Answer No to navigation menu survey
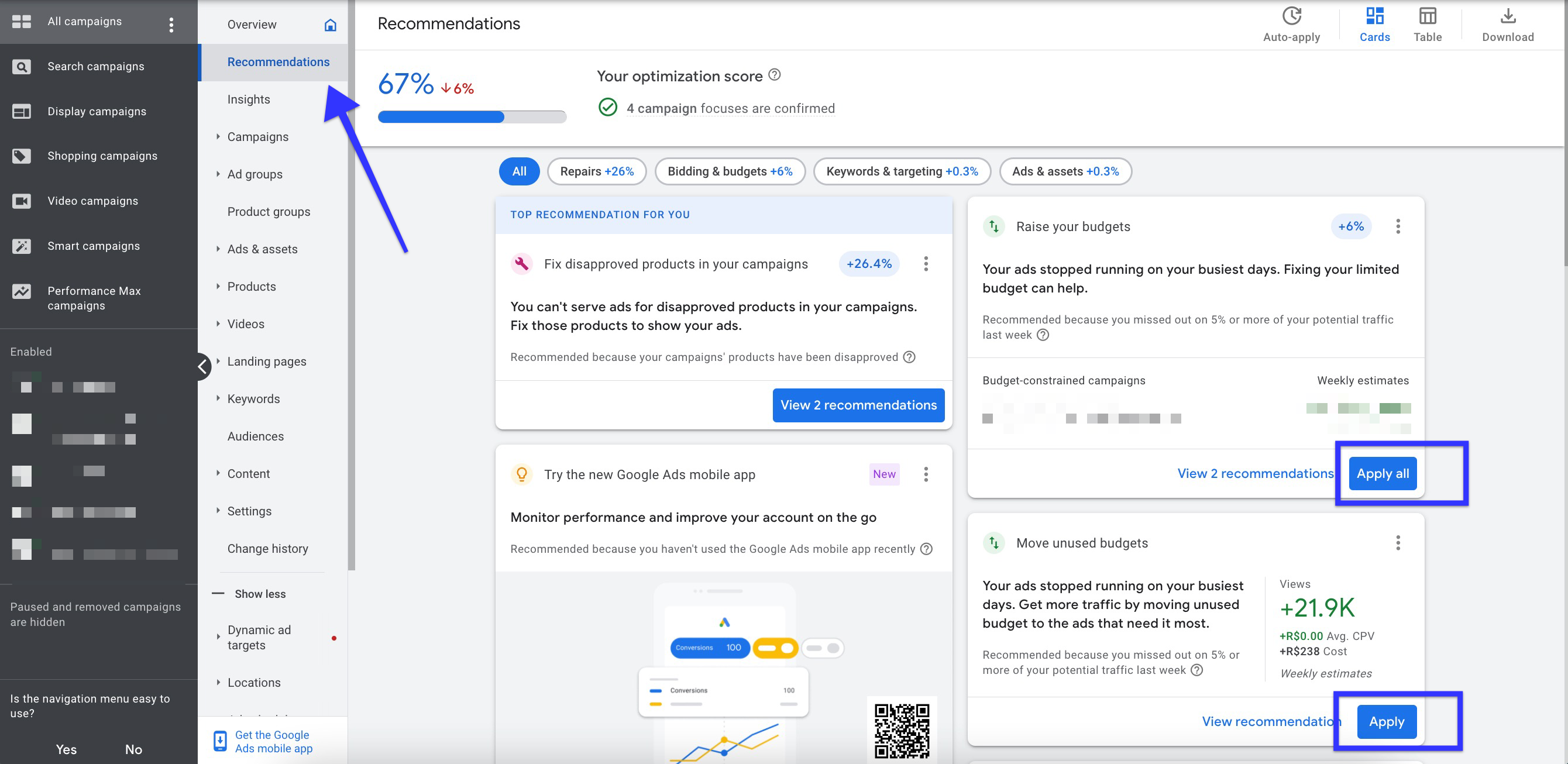The width and height of the screenshot is (1568, 764). tap(133, 749)
